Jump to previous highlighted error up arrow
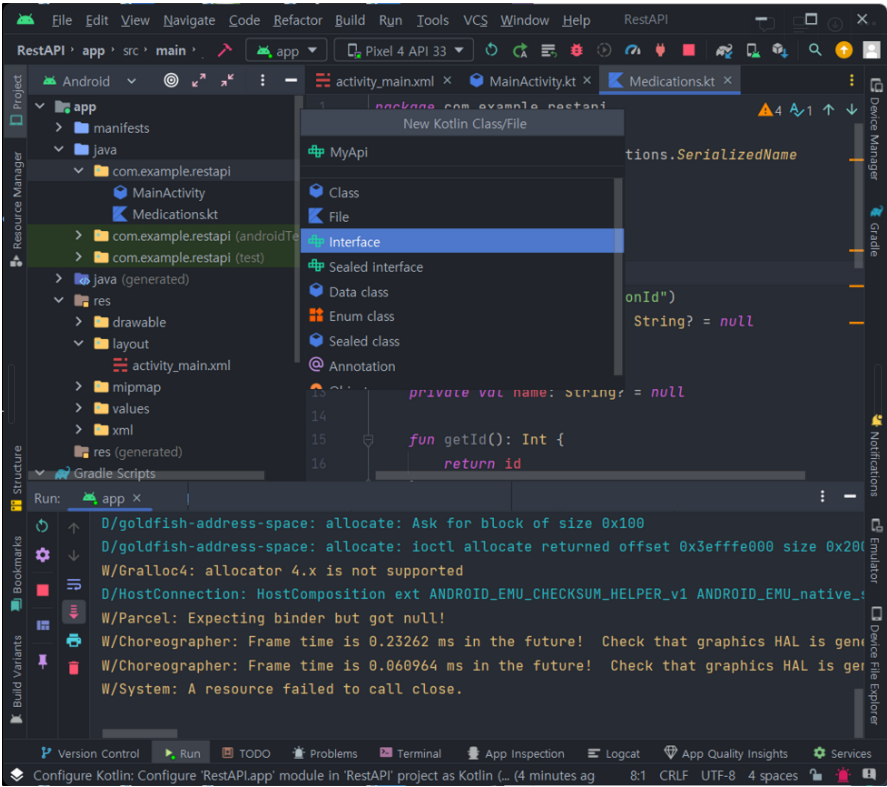 (828, 110)
